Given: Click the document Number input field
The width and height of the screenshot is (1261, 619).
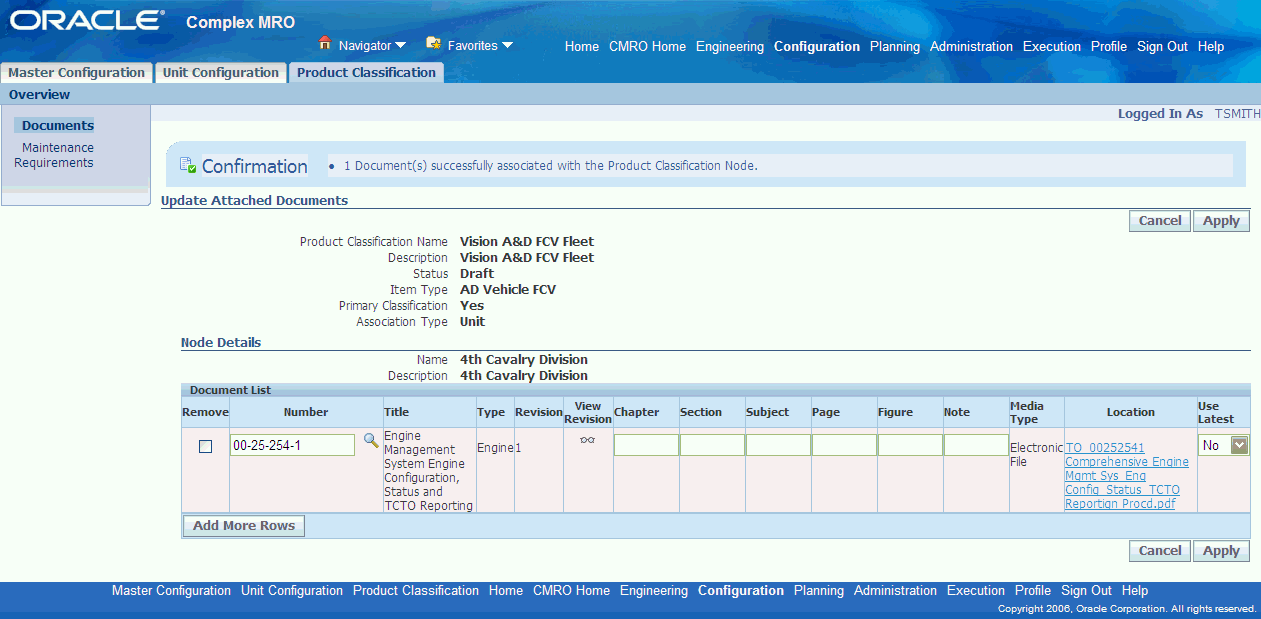Looking at the screenshot, I should 292,445.
